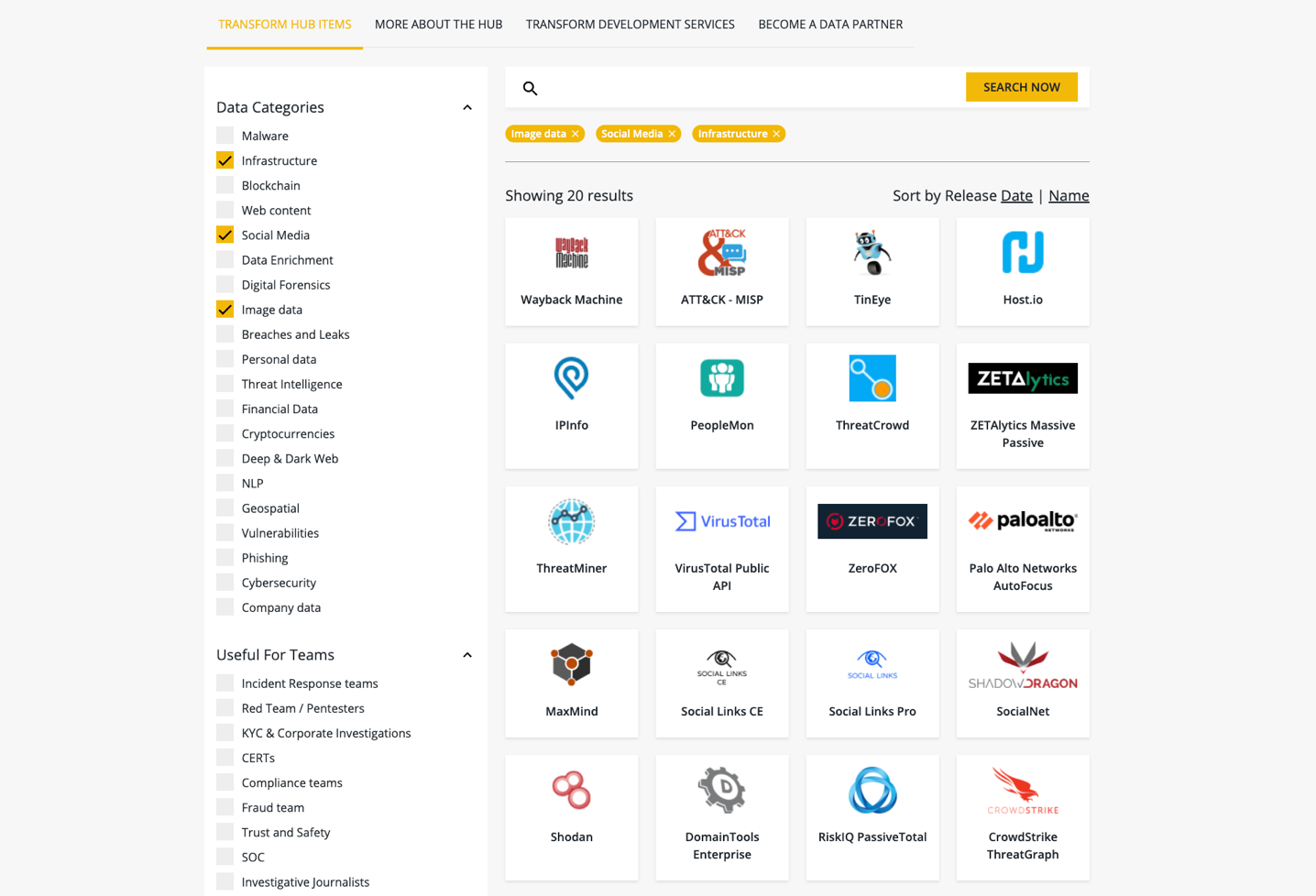Open Become A Data Partner tab
1316x896 pixels.
click(830, 24)
